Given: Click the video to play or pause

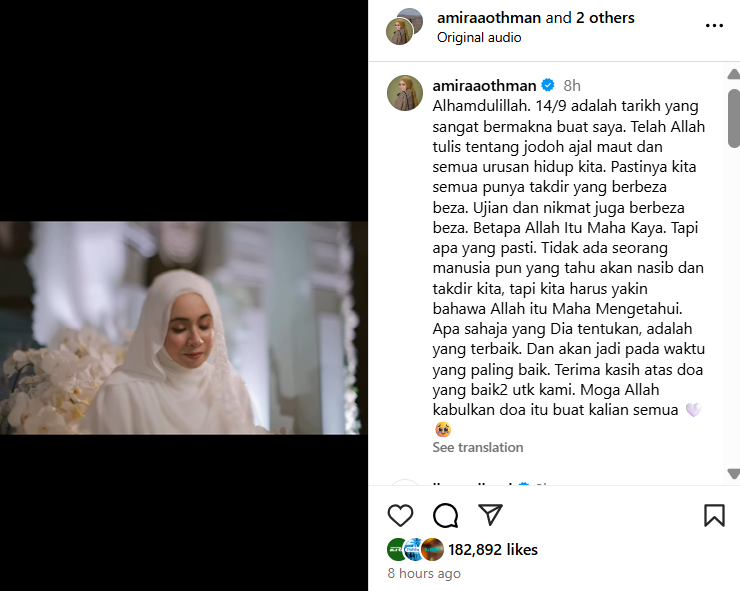Looking at the screenshot, I should point(184,328).
